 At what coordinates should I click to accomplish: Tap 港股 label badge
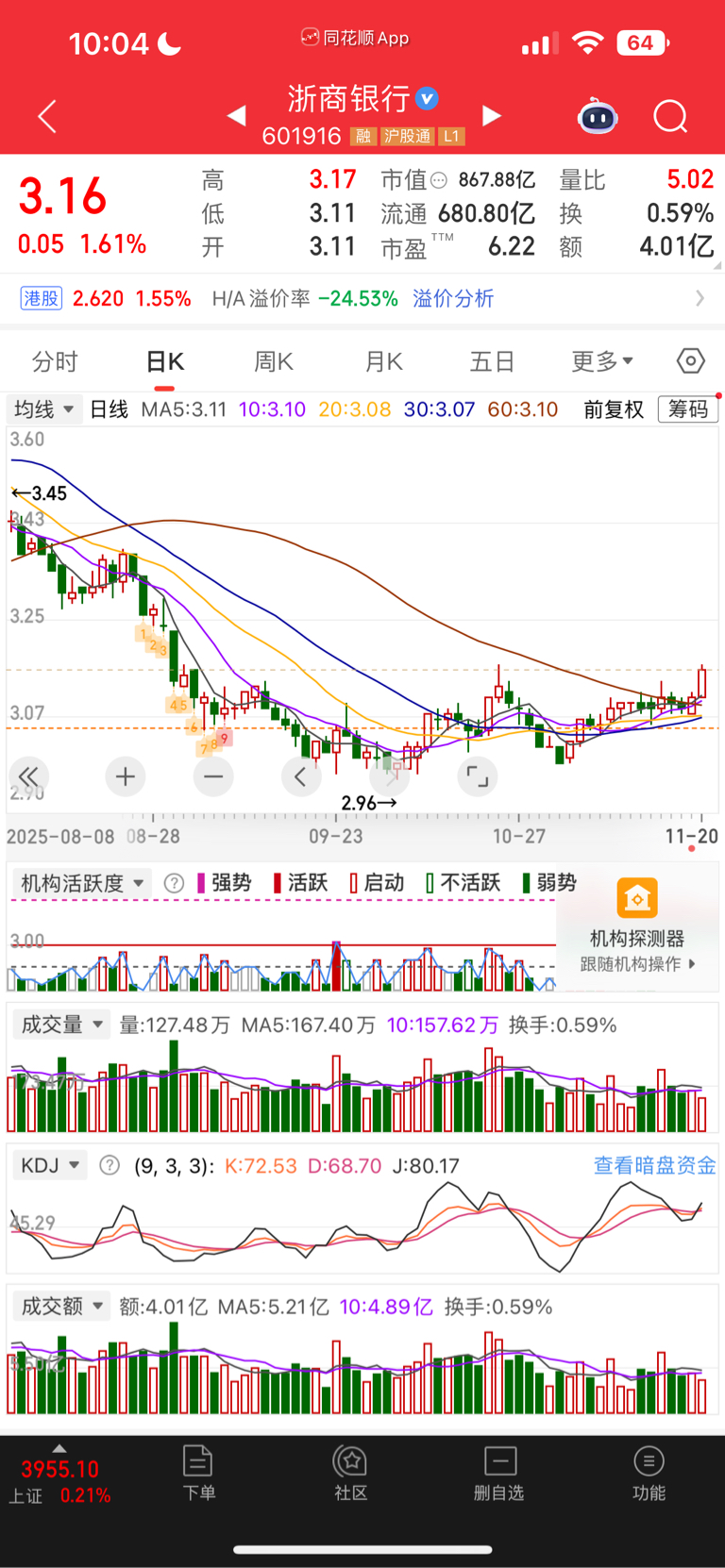click(x=41, y=299)
